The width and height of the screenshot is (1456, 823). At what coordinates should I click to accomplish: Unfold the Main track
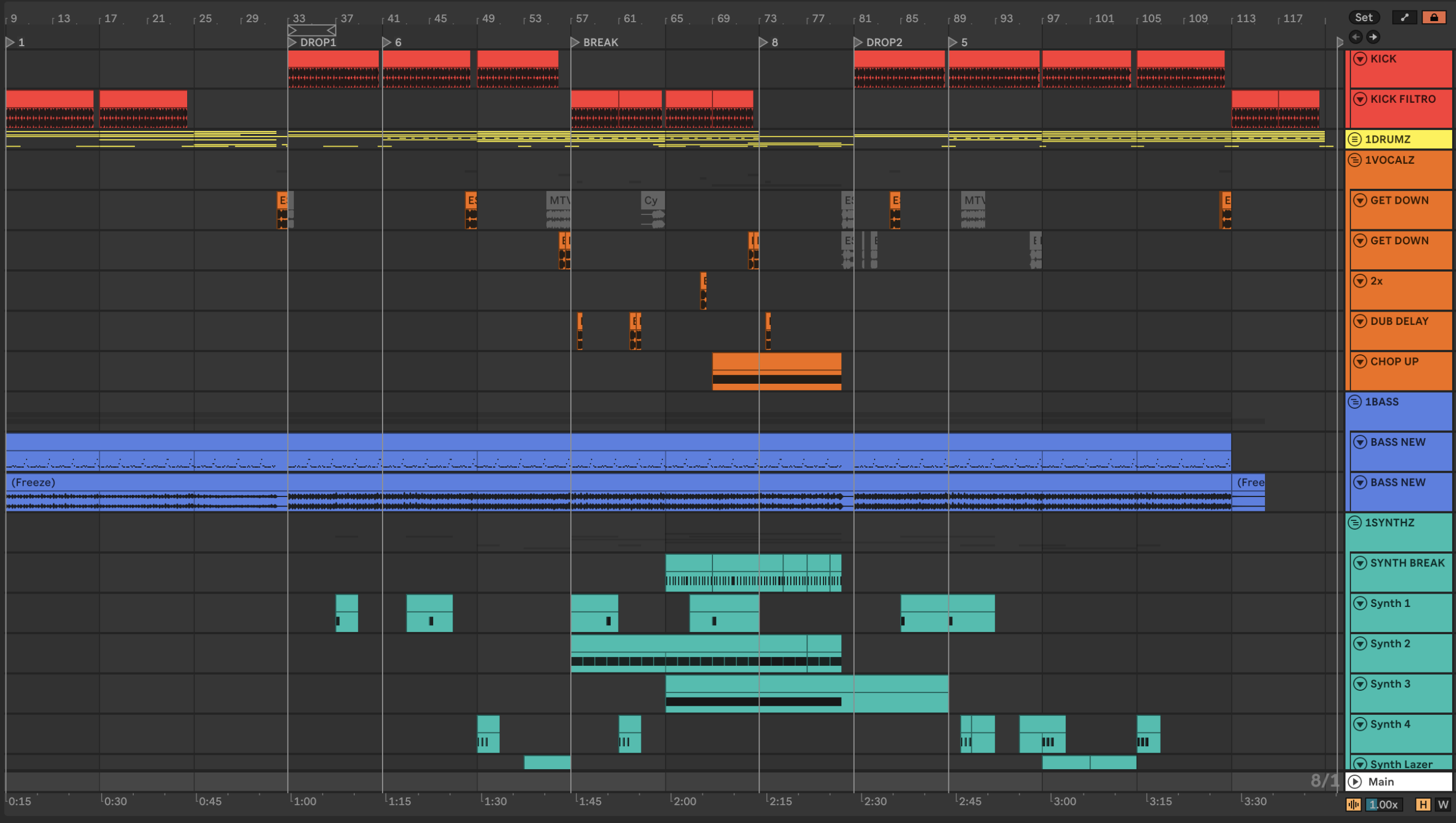coord(1355,782)
